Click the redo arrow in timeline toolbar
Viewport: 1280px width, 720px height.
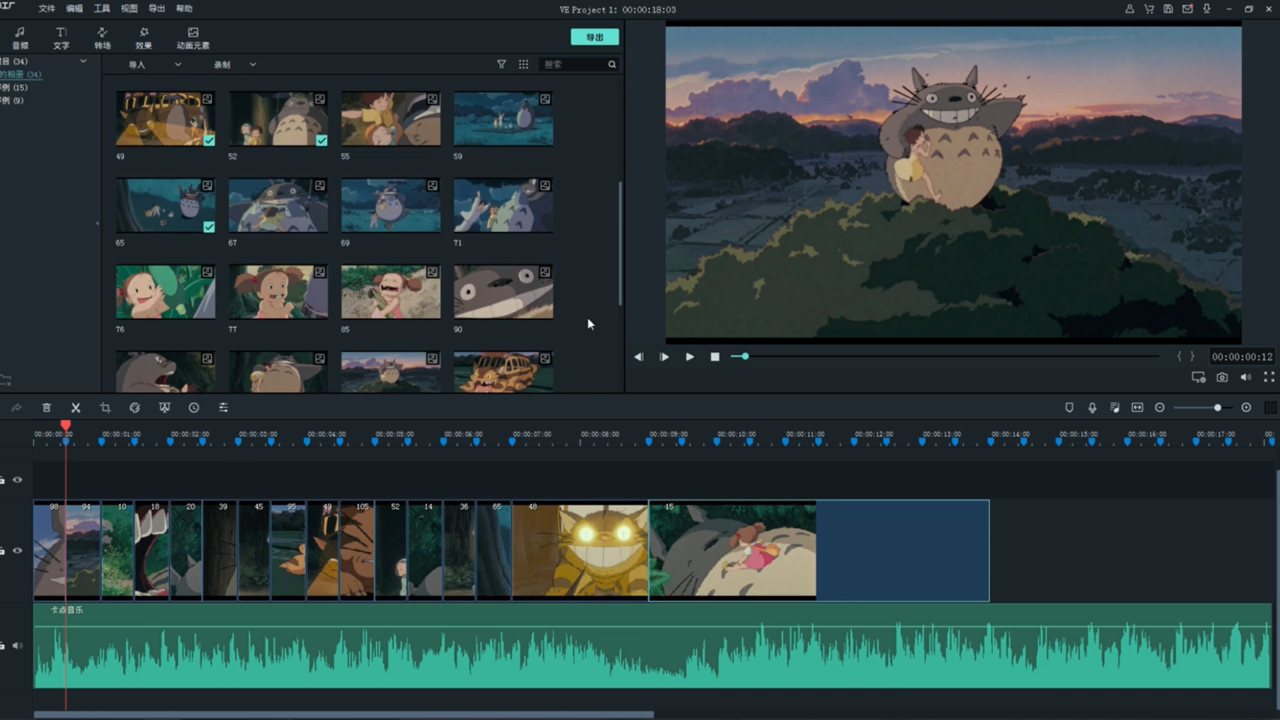coord(17,408)
